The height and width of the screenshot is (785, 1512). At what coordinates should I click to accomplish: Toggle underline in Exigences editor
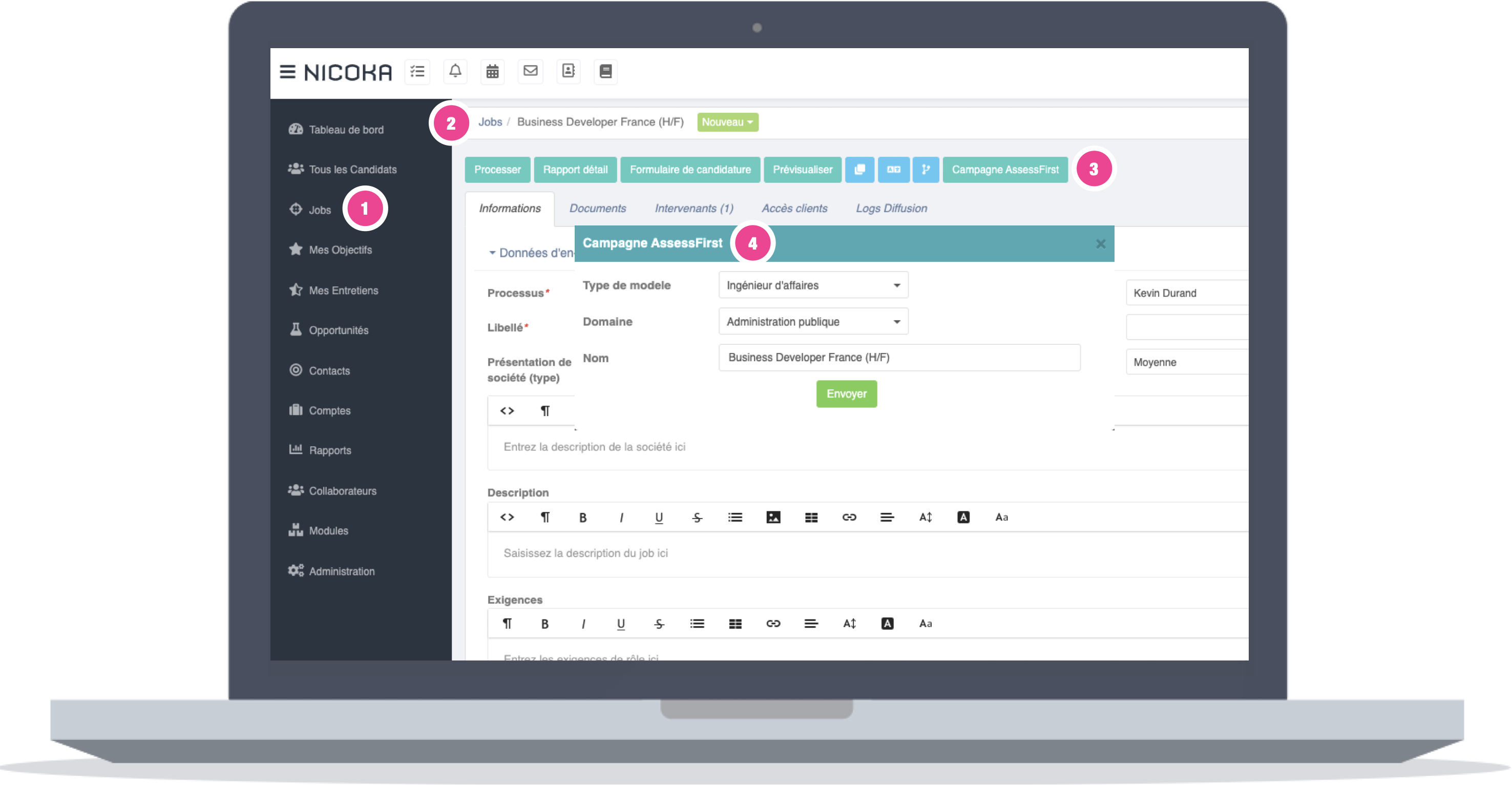[x=621, y=624]
